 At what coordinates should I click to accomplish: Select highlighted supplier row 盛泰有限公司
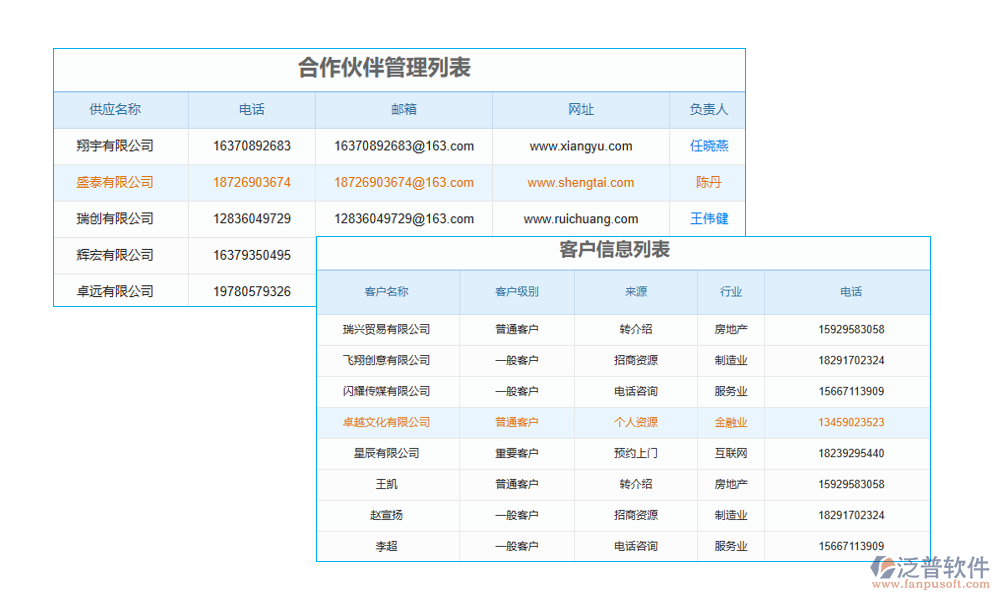(x=119, y=182)
